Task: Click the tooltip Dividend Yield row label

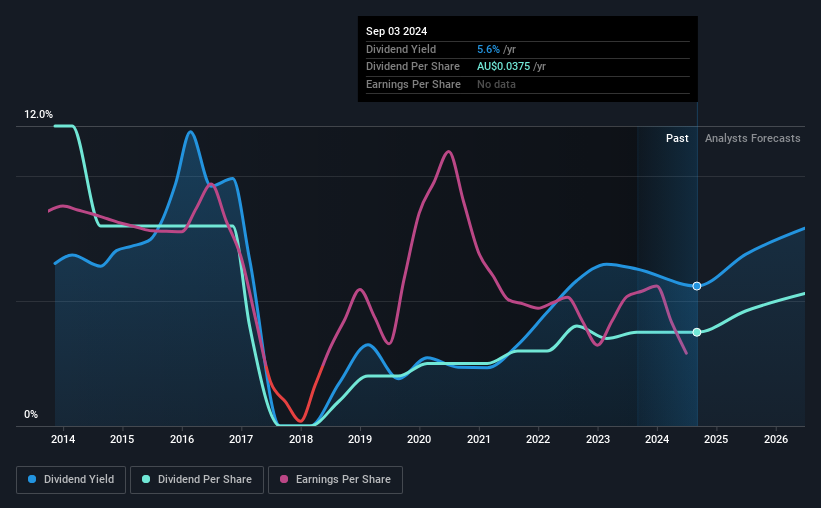Action: tap(401, 49)
